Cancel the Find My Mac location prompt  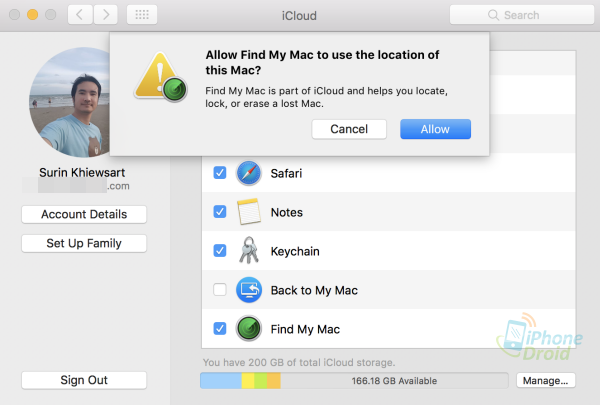349,129
